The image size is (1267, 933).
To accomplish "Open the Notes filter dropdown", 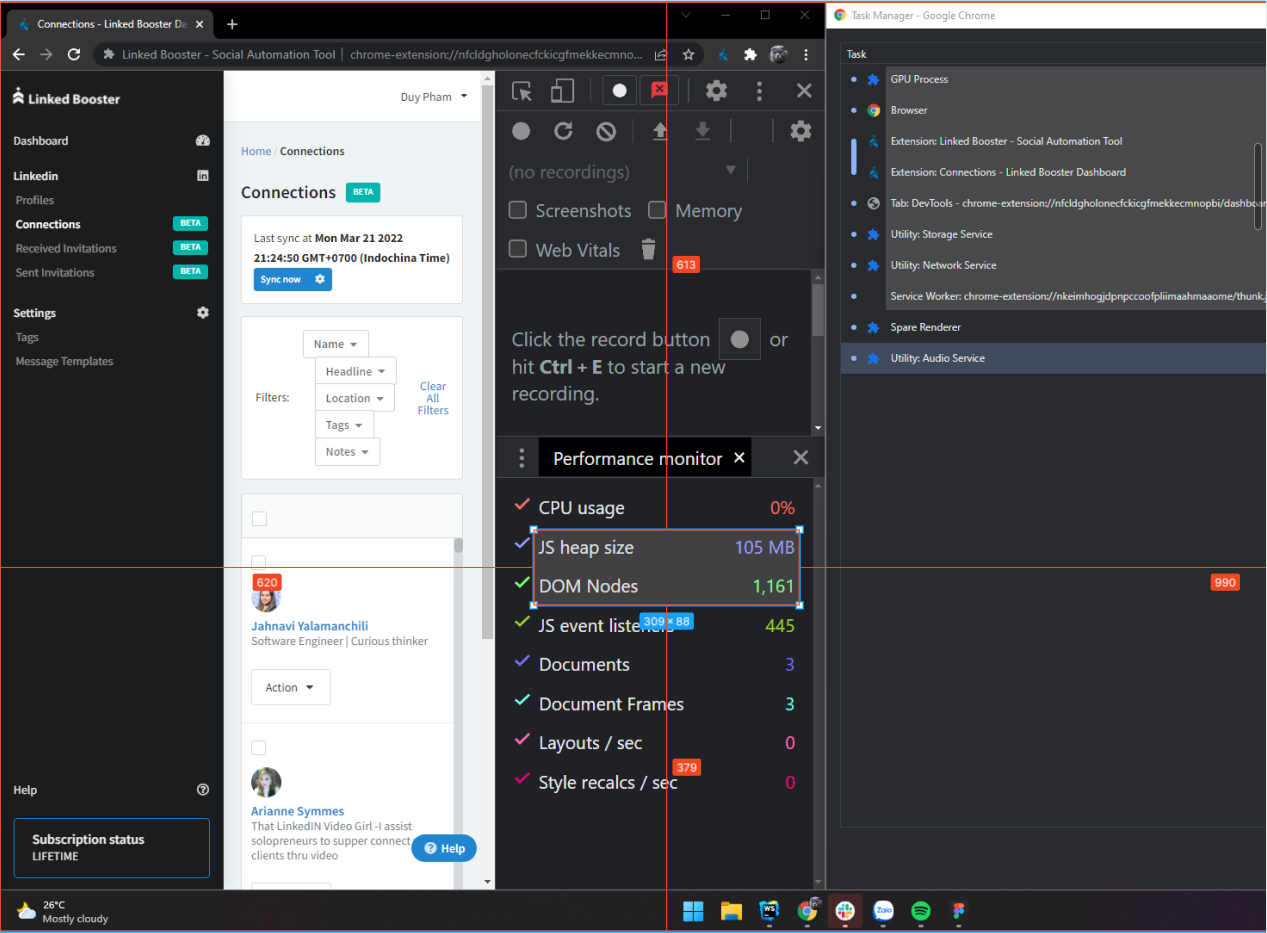I will 348,452.
